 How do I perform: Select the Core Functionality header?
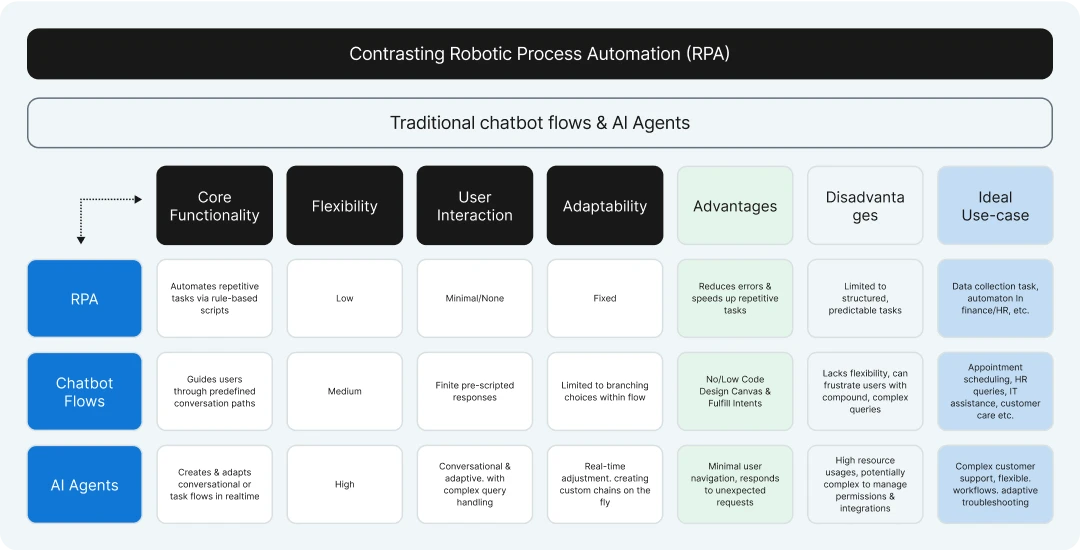click(214, 206)
